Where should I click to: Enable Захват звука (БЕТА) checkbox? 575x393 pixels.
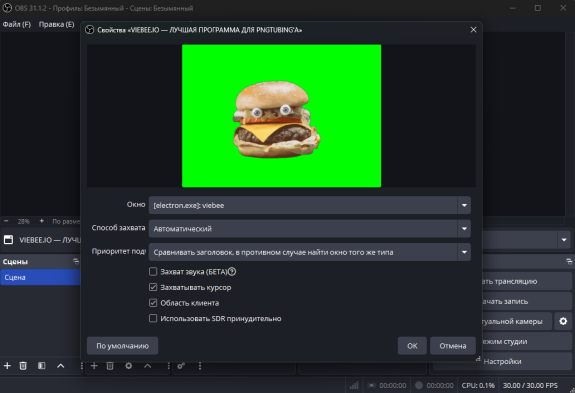[153, 272]
